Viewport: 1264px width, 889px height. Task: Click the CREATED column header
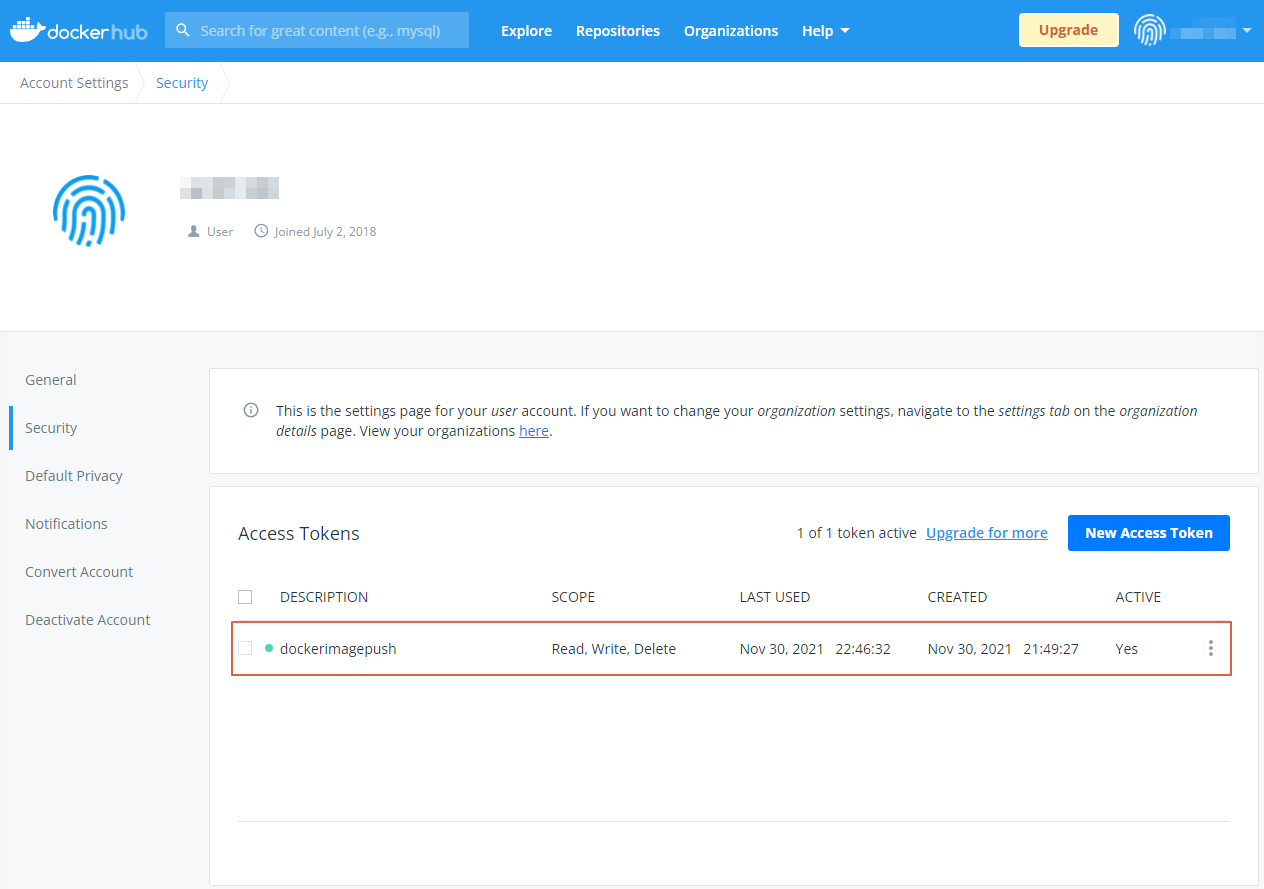tap(957, 597)
